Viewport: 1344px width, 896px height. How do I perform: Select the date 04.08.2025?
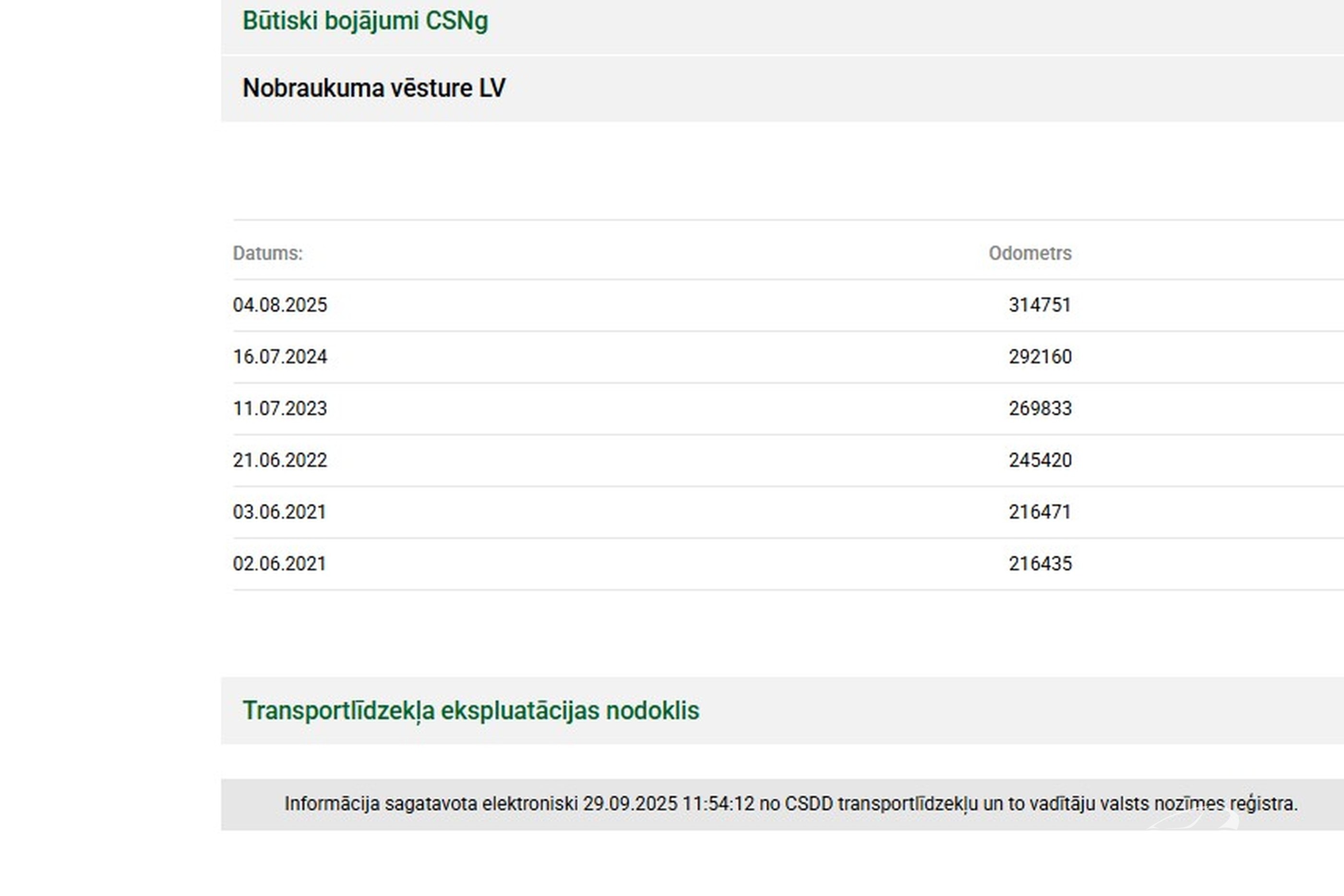280,305
